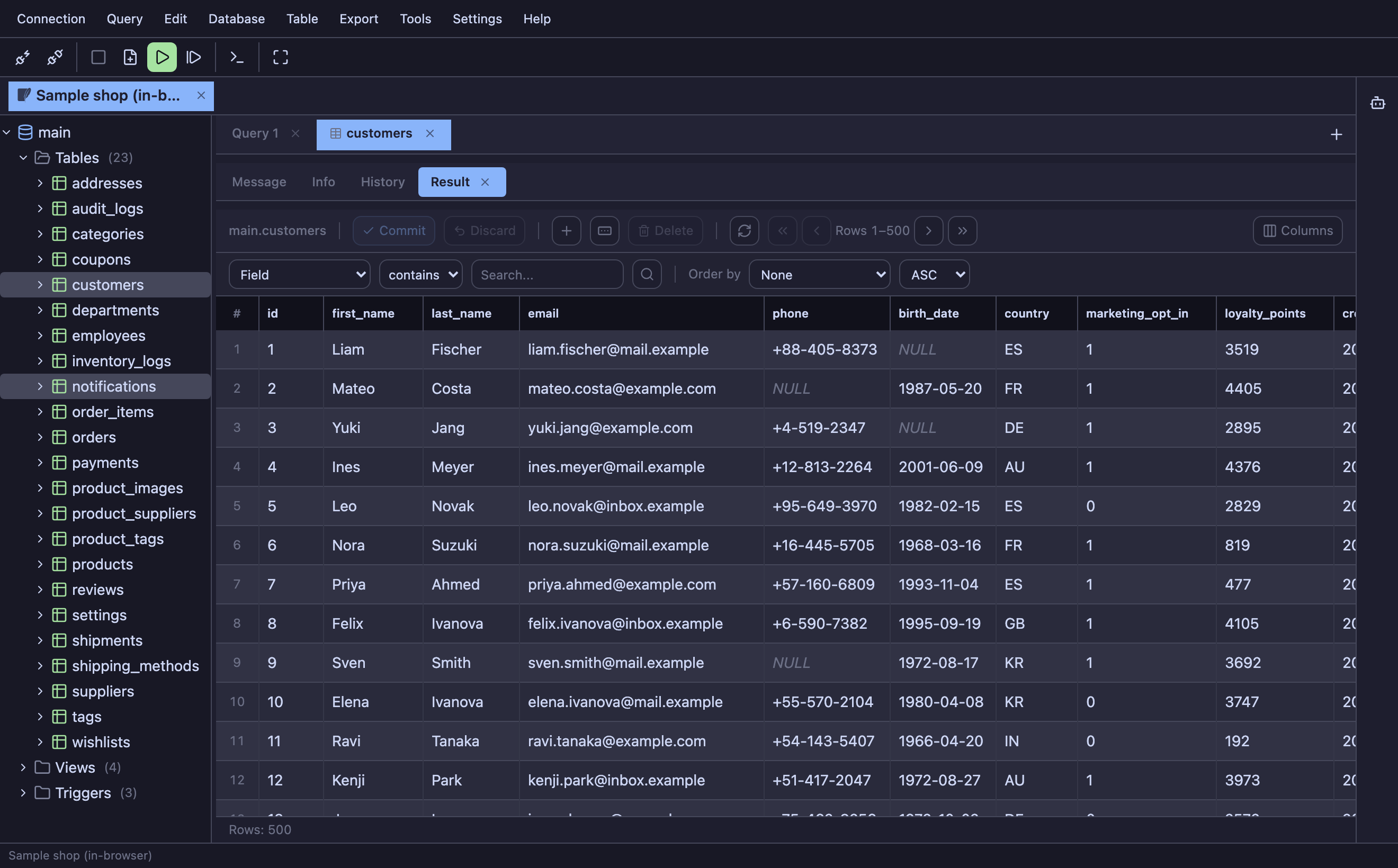This screenshot has width=1398, height=868.
Task: Close the Sample shop connection tab
Action: click(x=201, y=95)
